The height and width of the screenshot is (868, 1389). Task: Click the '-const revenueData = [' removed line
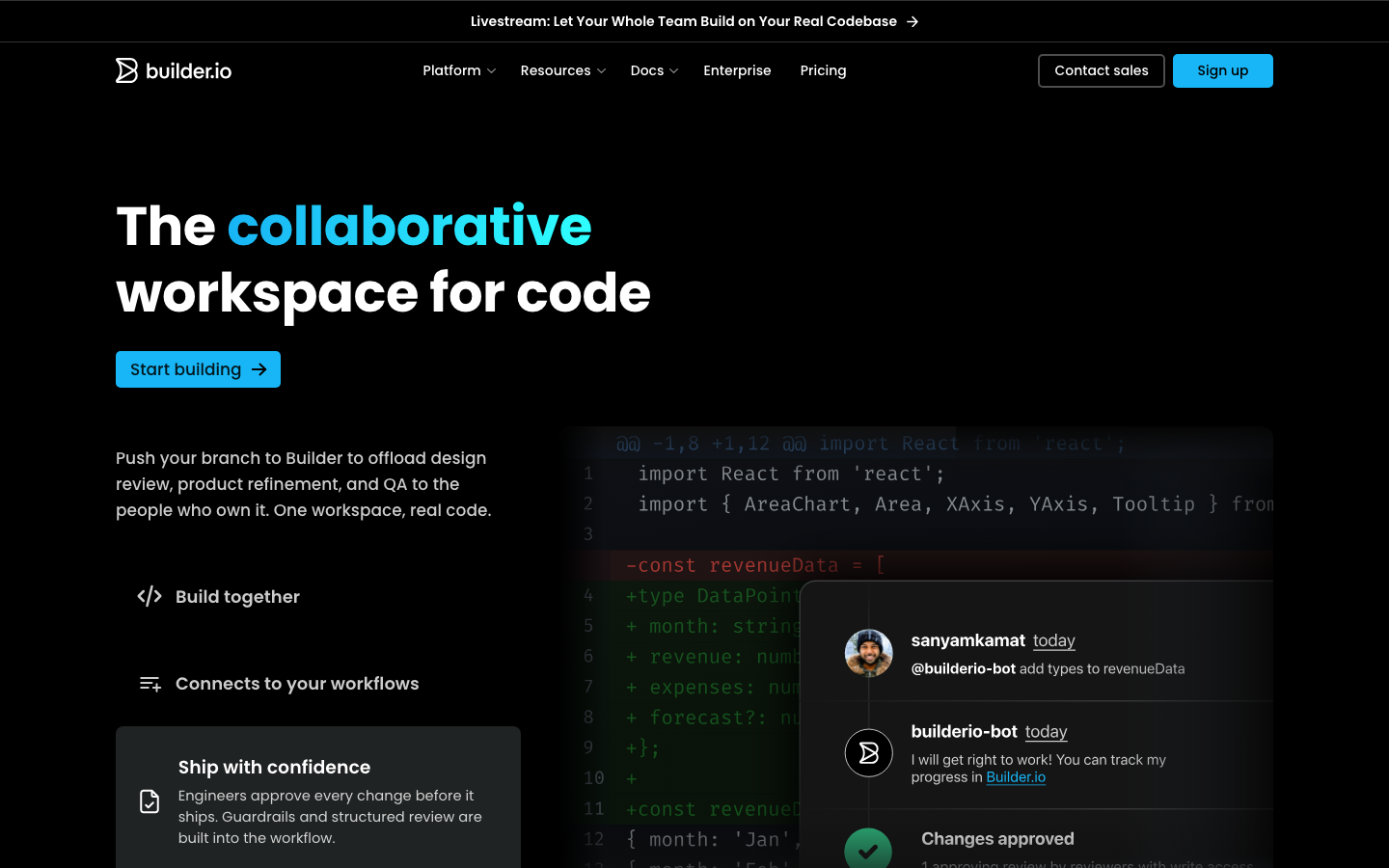coord(755,565)
